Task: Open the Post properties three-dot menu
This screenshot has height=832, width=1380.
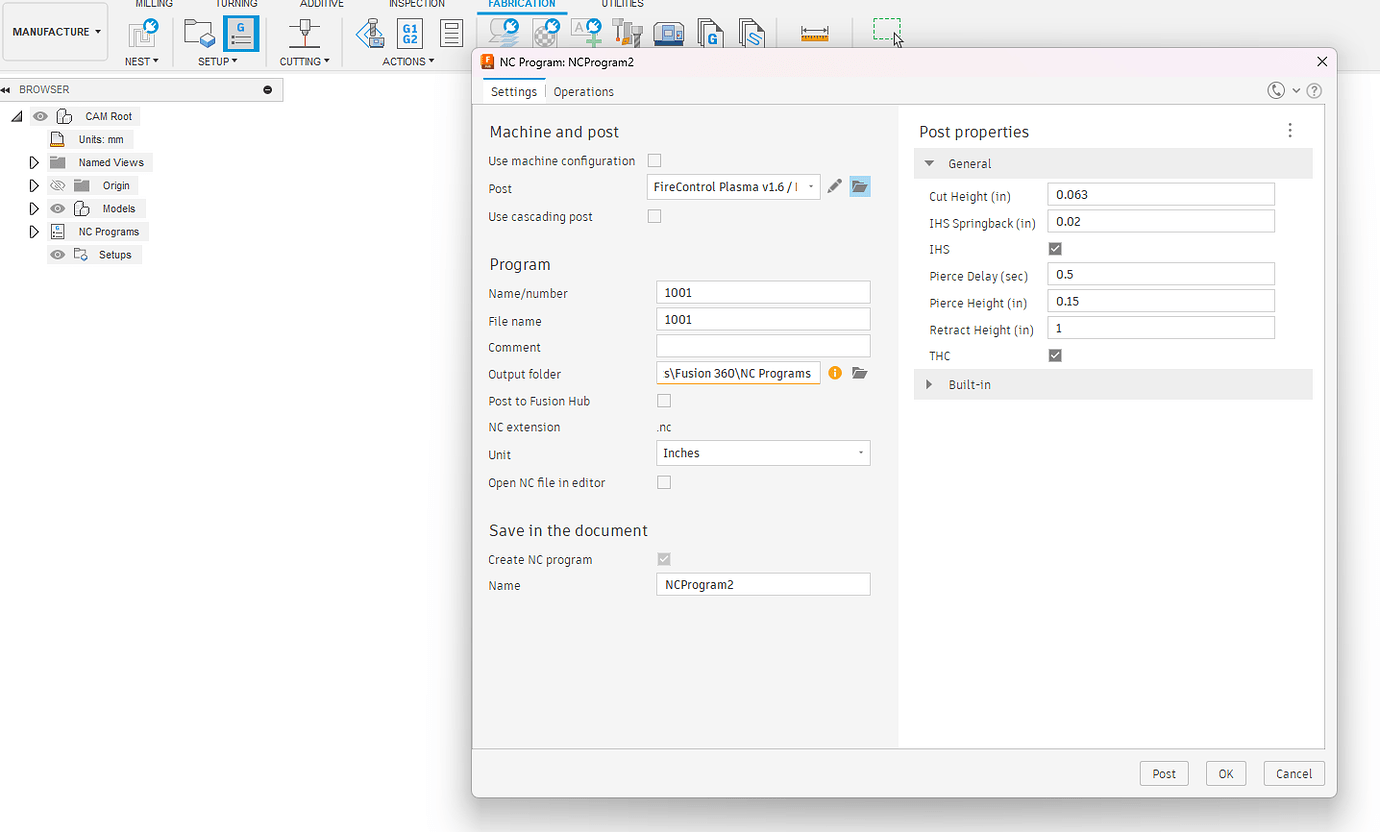Action: point(1290,131)
